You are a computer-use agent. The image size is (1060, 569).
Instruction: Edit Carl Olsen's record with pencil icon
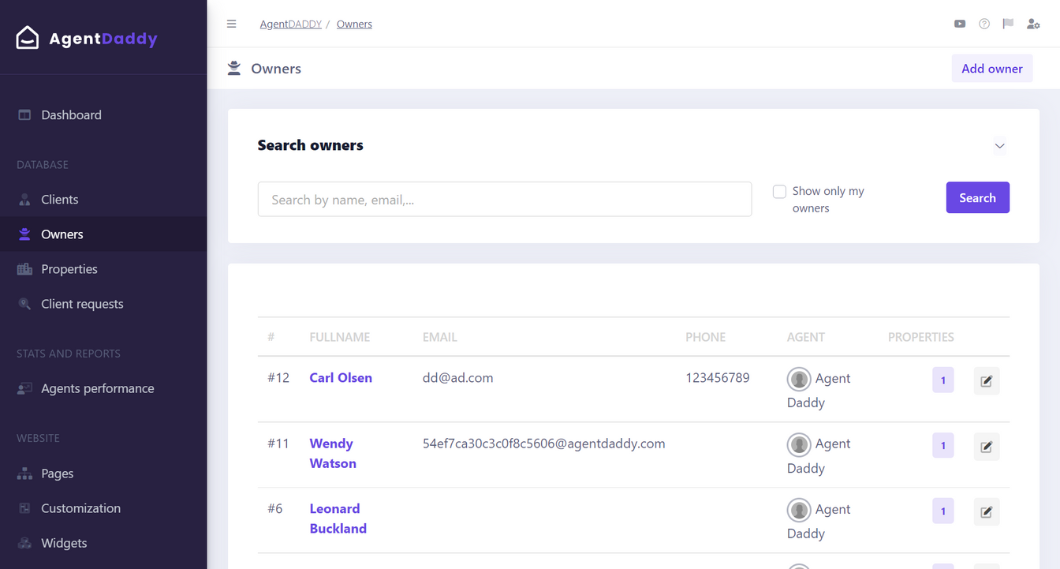coord(986,380)
